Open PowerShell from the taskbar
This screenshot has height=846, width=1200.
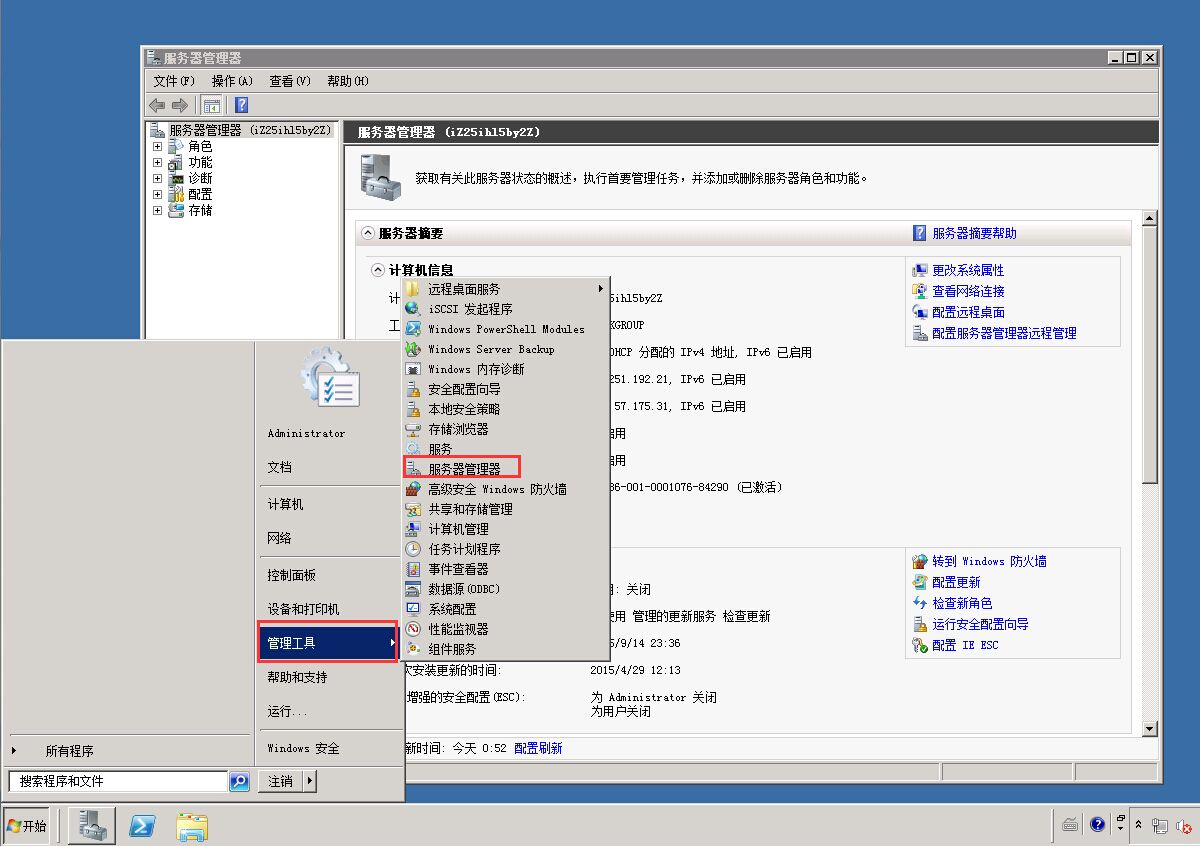click(x=143, y=825)
